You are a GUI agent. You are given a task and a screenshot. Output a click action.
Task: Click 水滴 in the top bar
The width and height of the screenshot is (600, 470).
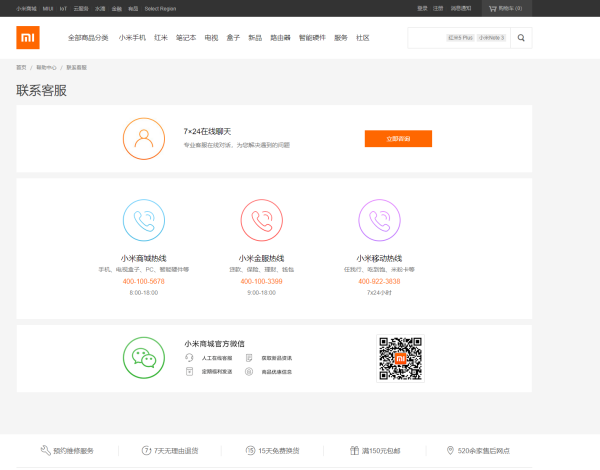tap(100, 8)
